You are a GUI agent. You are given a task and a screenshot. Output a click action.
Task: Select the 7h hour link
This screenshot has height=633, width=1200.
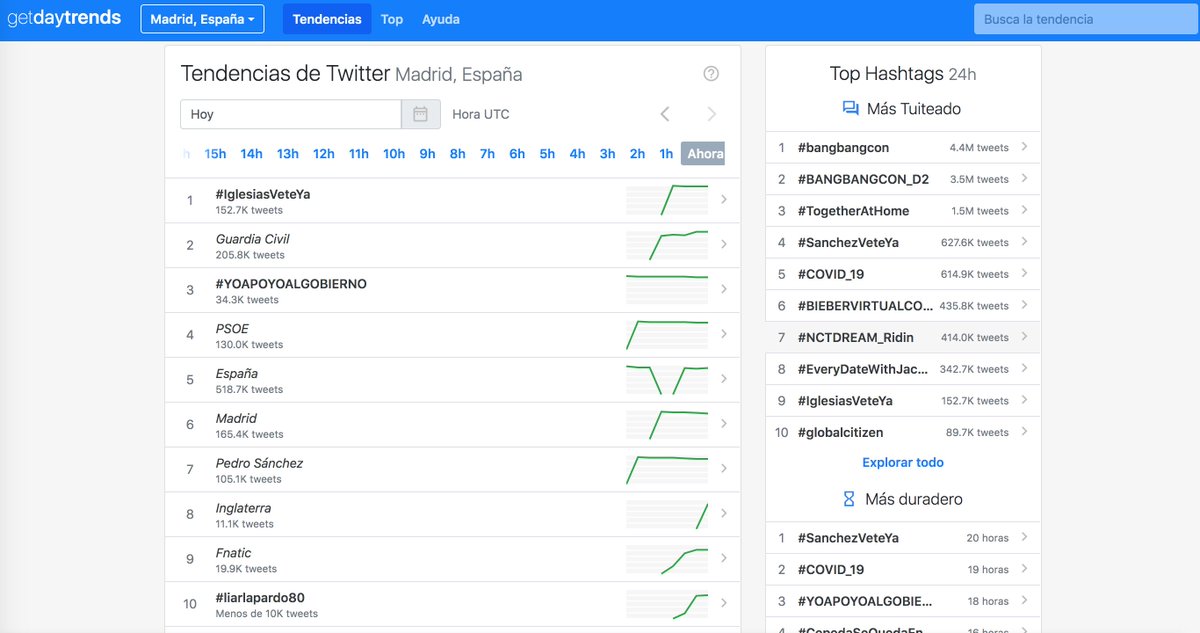click(x=487, y=154)
